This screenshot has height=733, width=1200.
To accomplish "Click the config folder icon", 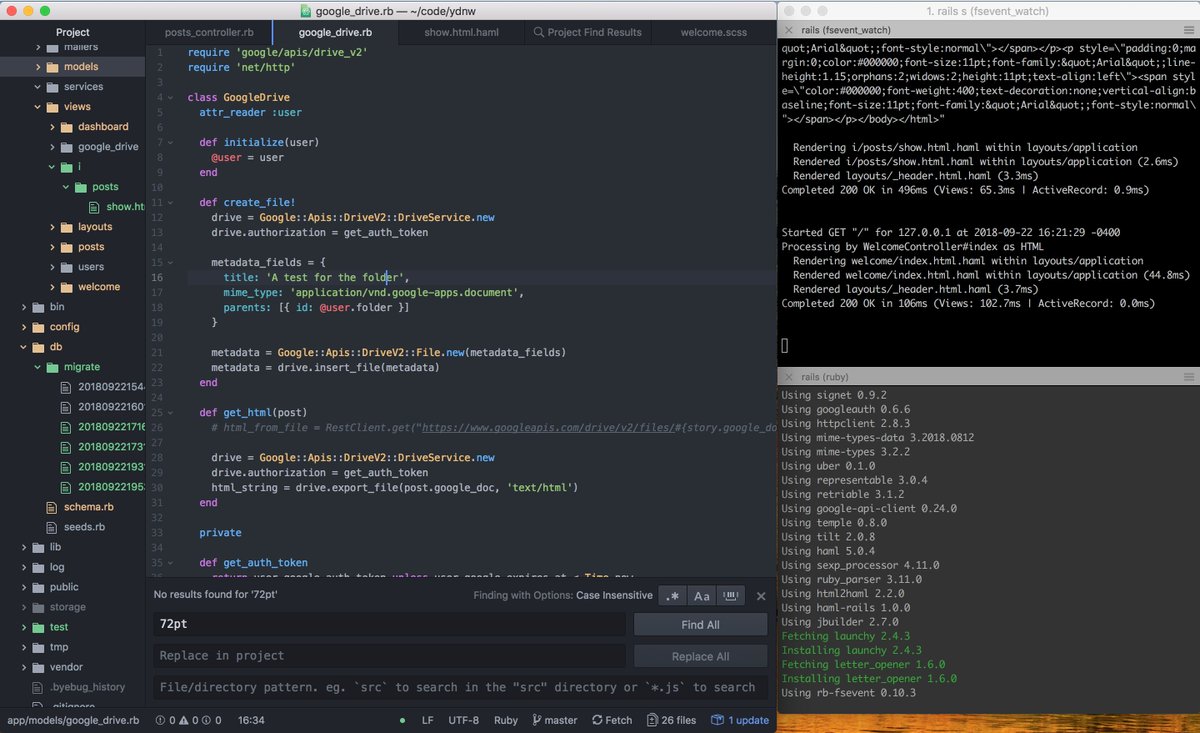I will tap(38, 327).
